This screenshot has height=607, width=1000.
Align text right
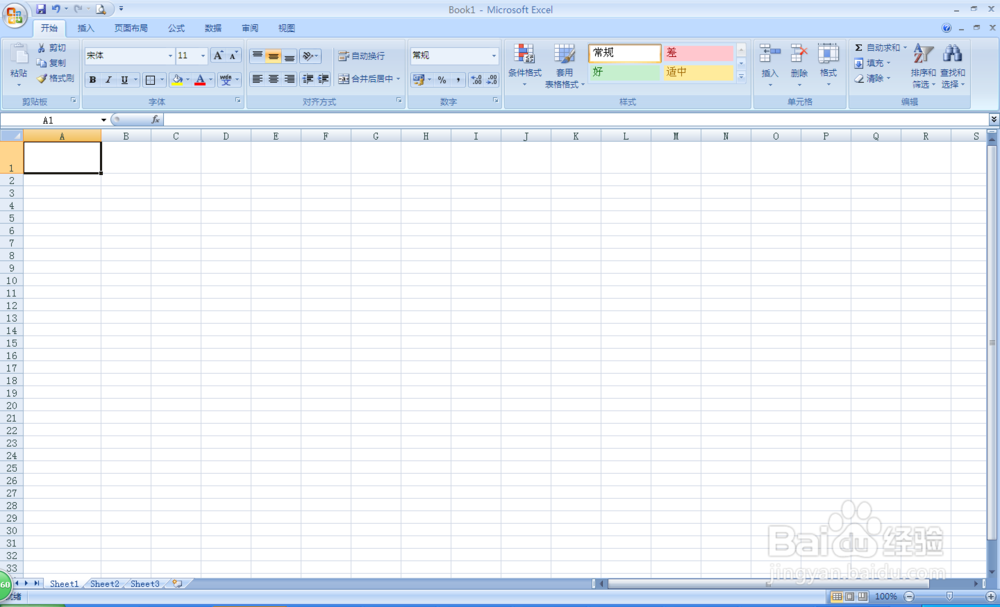pos(290,79)
